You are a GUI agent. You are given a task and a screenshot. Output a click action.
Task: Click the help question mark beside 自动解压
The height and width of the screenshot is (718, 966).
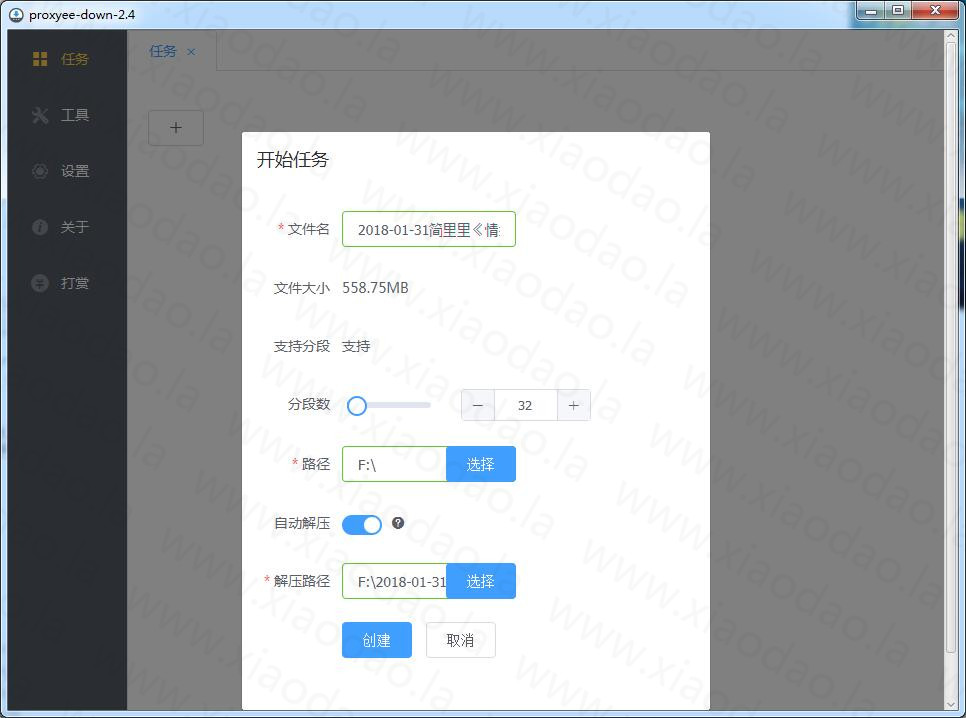click(398, 523)
